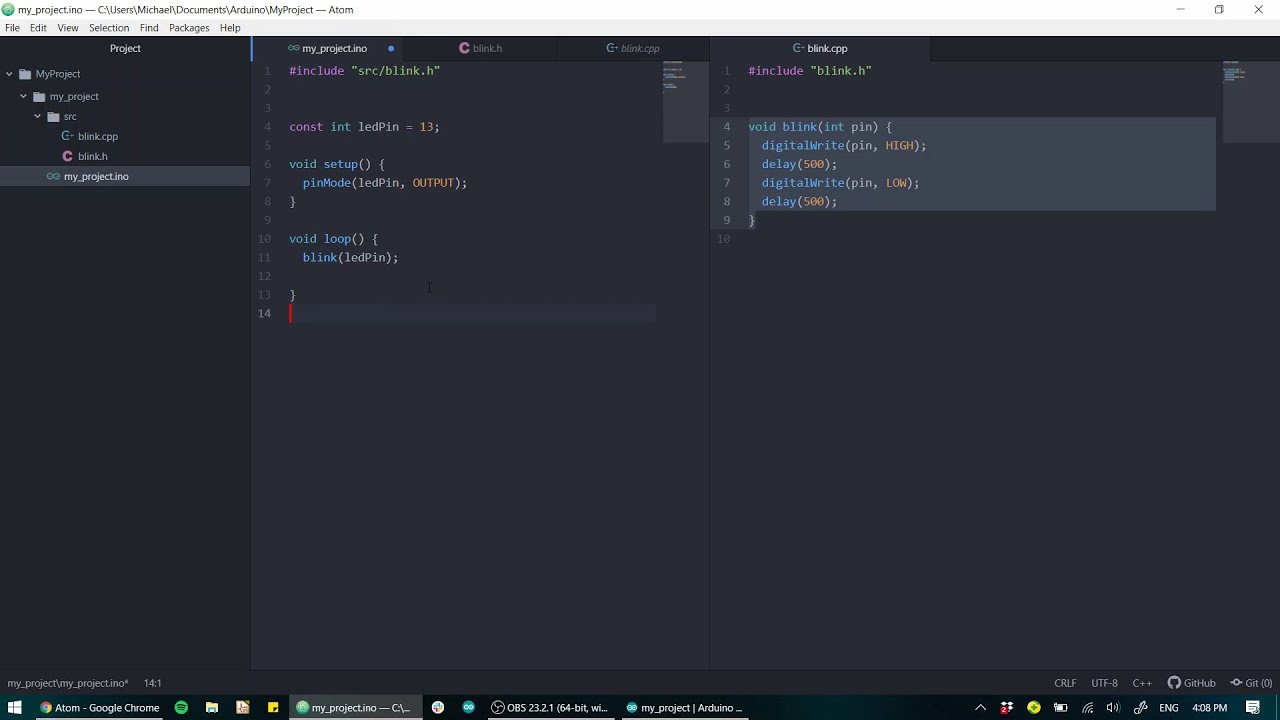Image resolution: width=1280 pixels, height=720 pixels.
Task: Click the battery tray icon
Action: (x=1061, y=707)
